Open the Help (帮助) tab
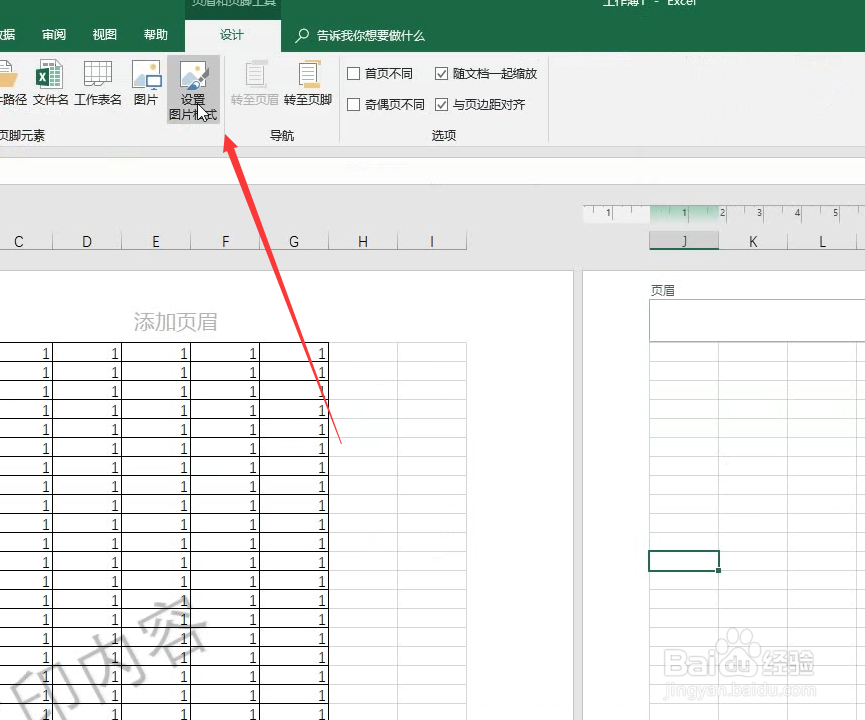The image size is (865, 720). (156, 35)
